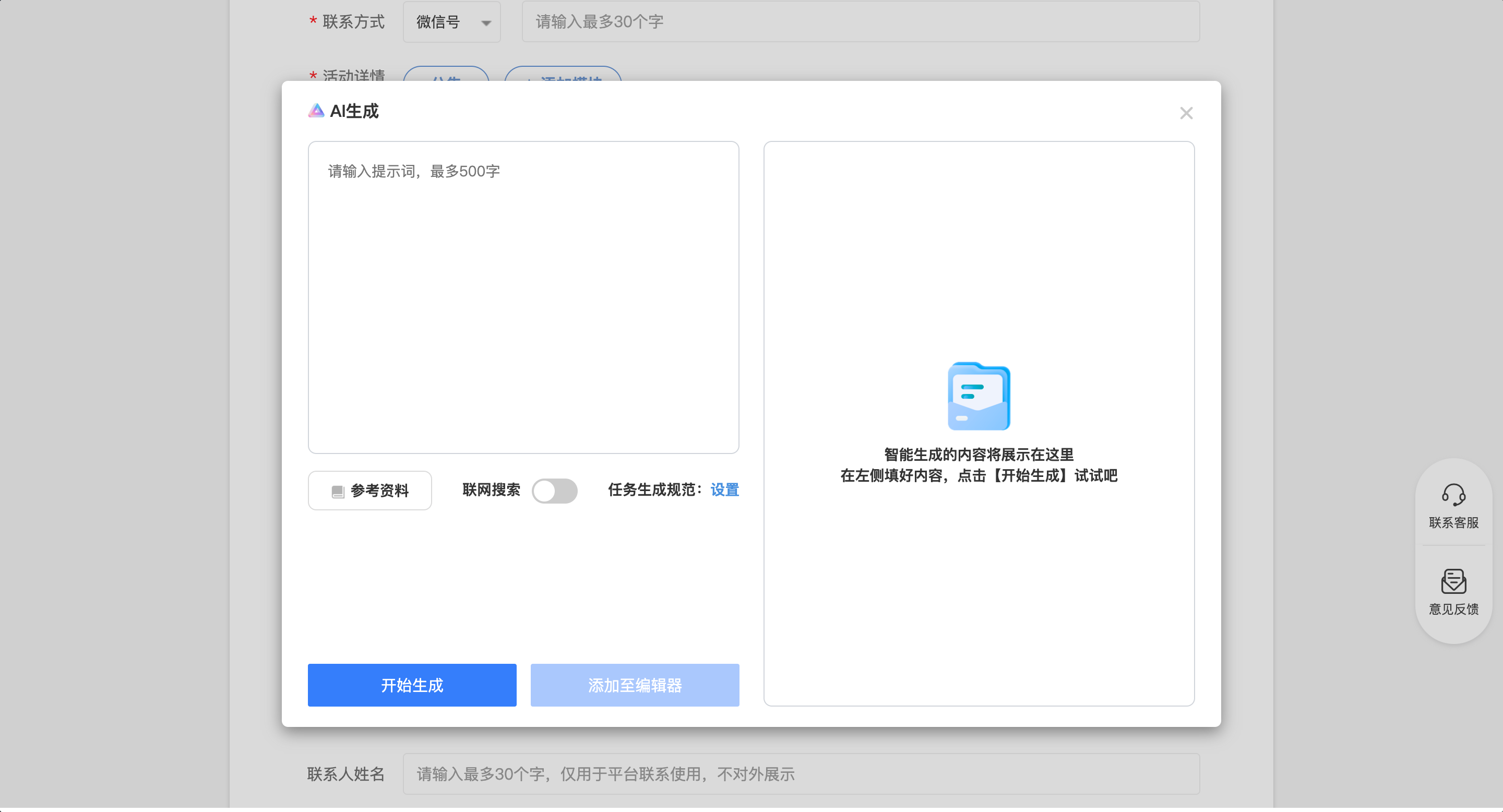Click the 意见反馈 text label

click(x=1453, y=609)
